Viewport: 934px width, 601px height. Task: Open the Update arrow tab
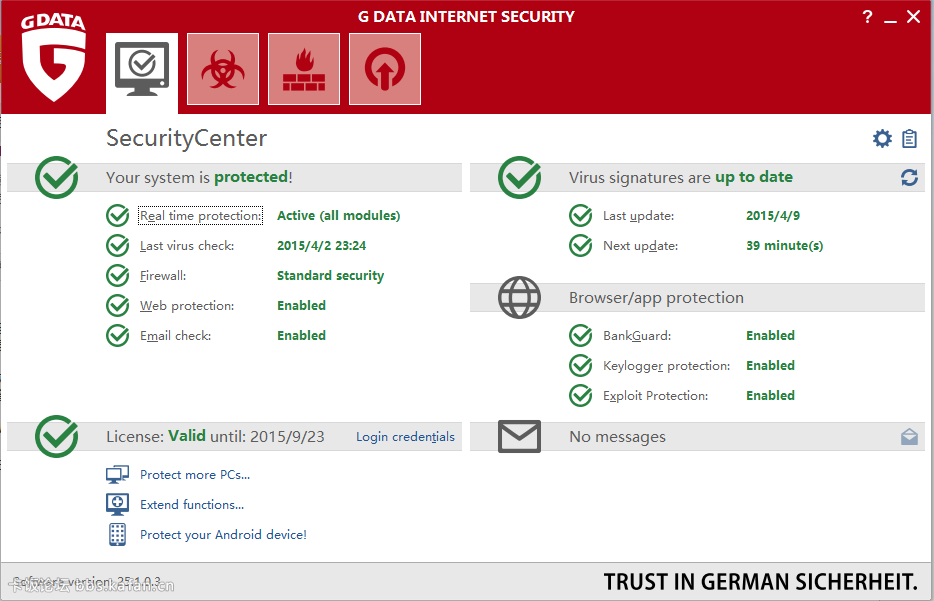pyautogui.click(x=385, y=69)
